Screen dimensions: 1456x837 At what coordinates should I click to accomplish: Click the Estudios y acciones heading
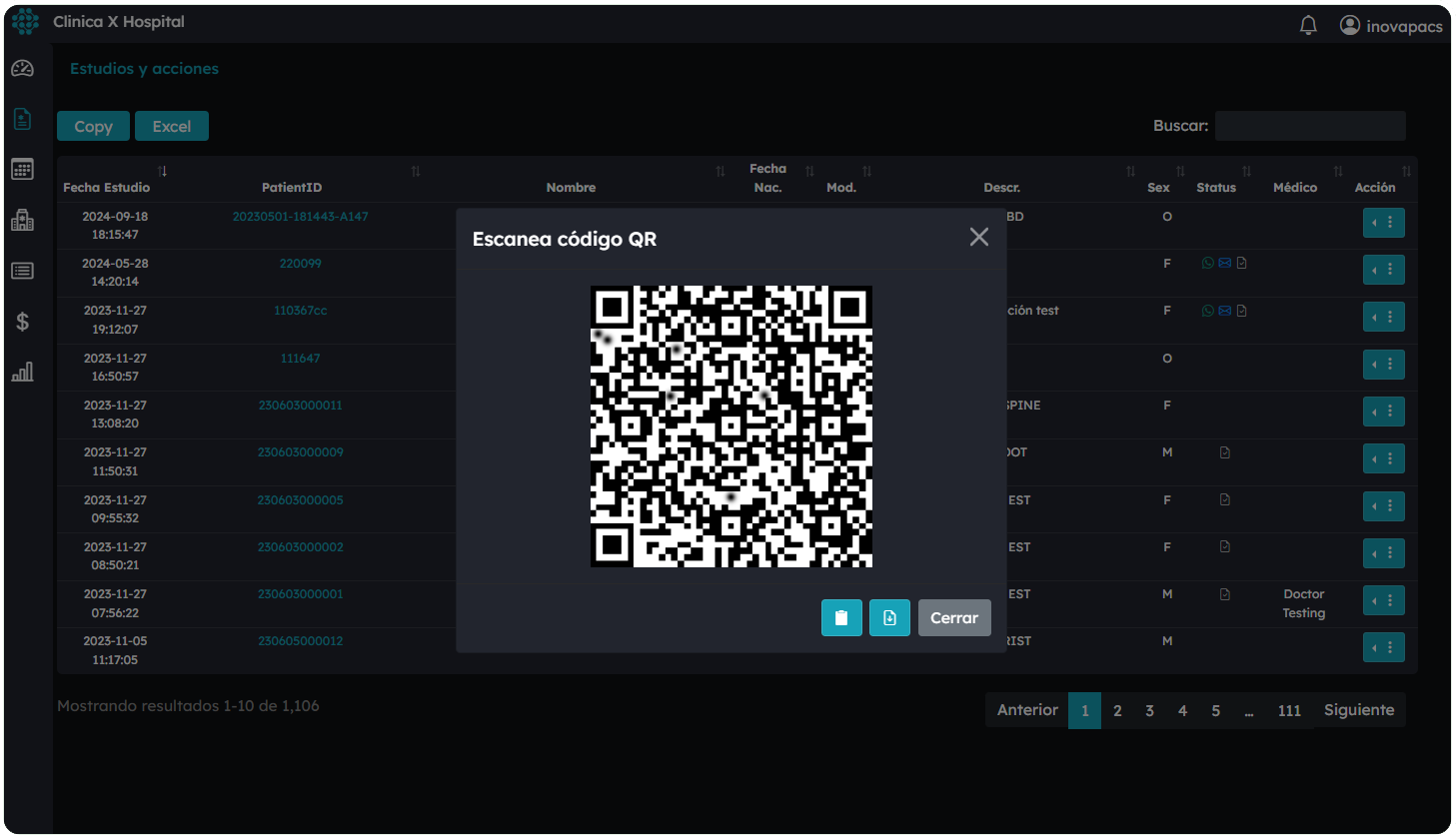(x=144, y=69)
